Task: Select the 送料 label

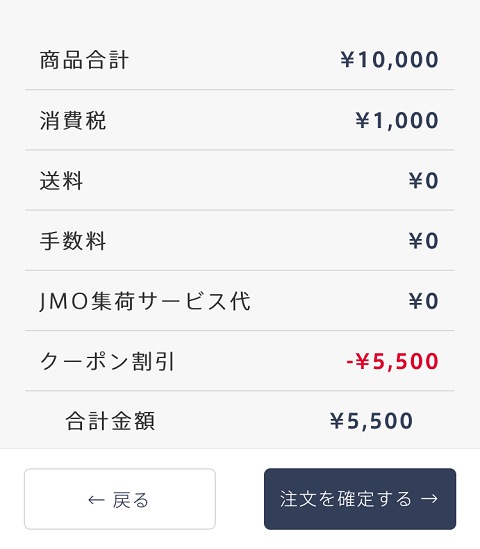Action: [61, 181]
